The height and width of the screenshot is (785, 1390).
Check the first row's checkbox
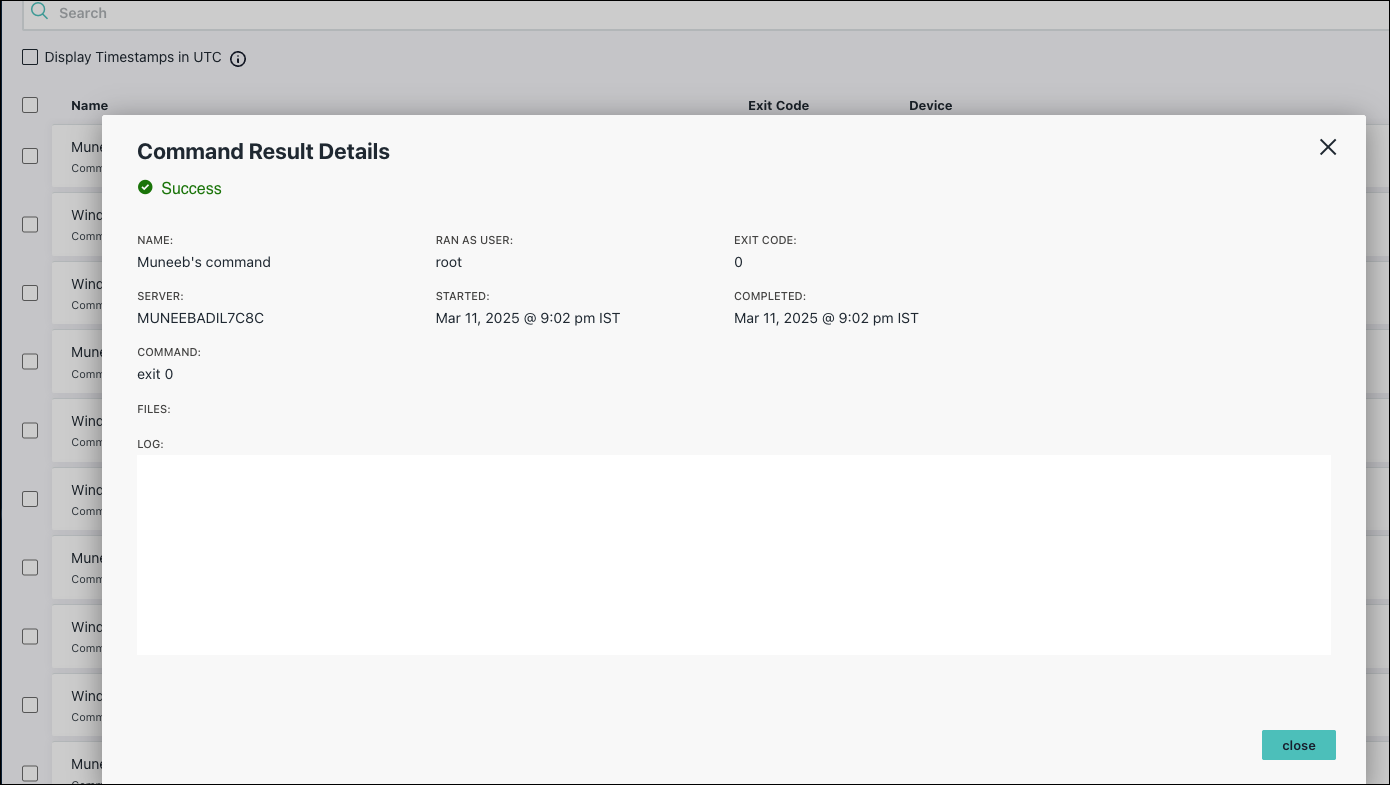[x=30, y=156]
